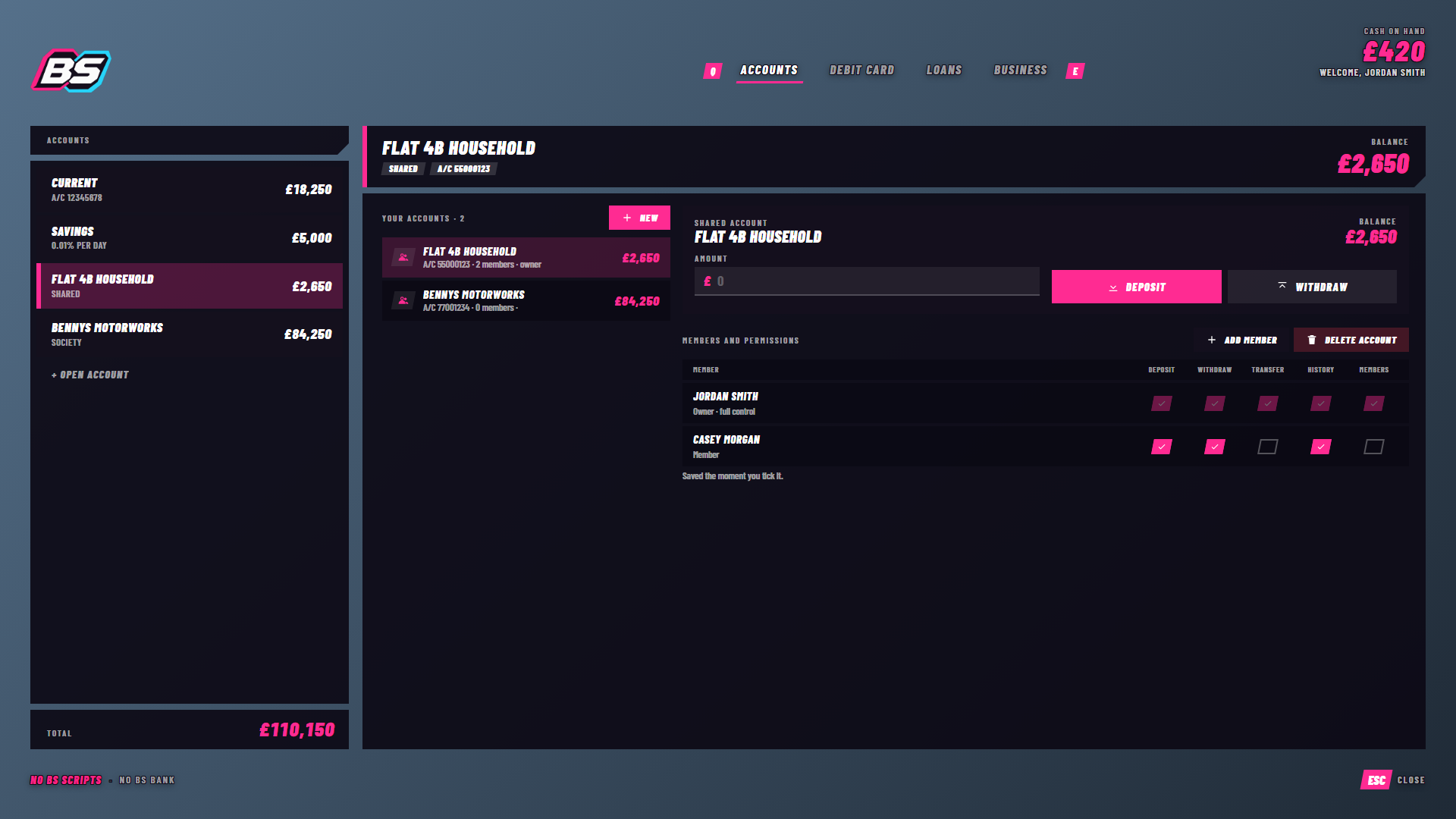
Task: Select Flat 4B Household in sidebar
Action: point(190,286)
